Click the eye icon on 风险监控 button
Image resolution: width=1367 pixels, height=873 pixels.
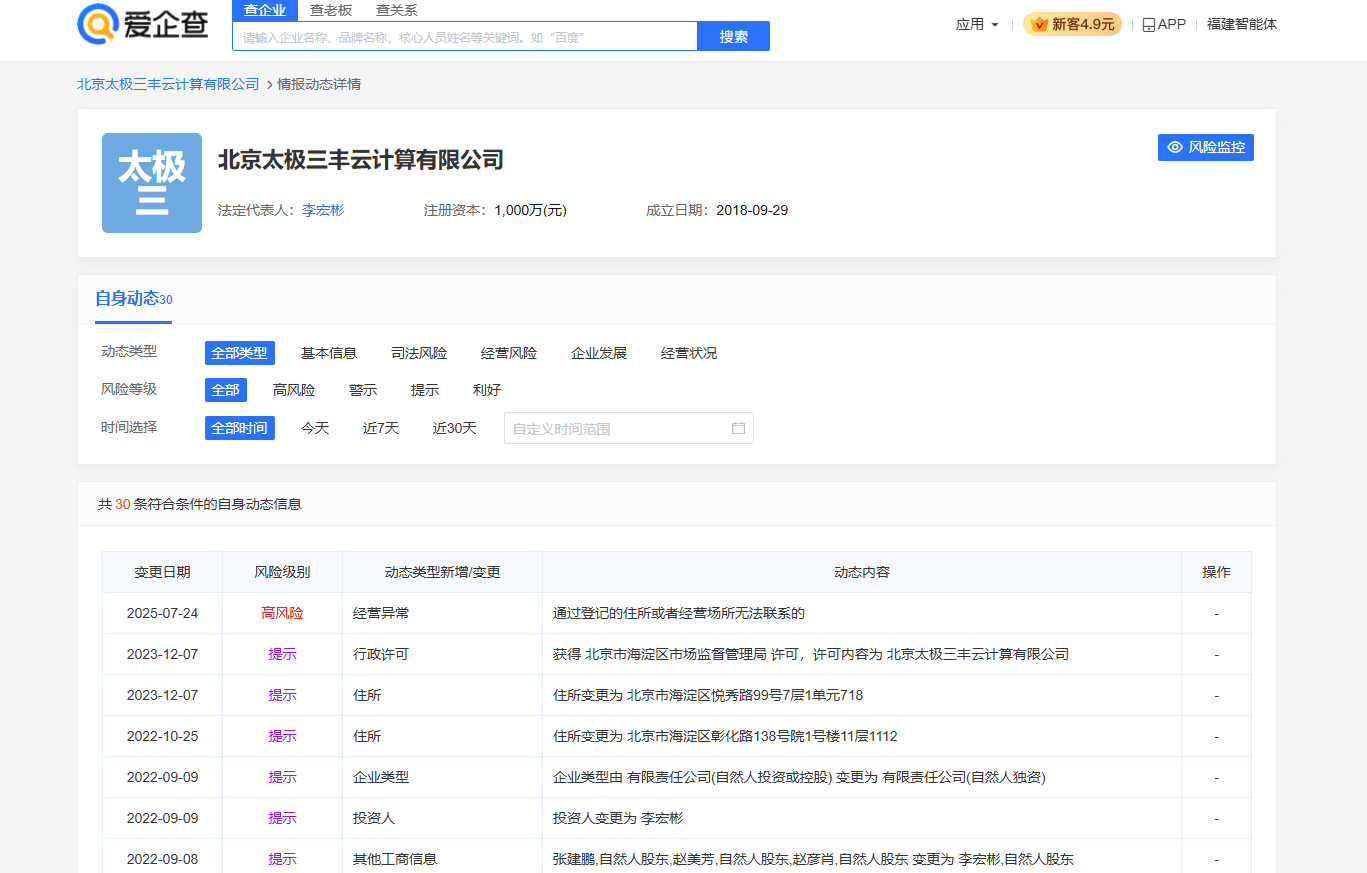tap(1174, 147)
